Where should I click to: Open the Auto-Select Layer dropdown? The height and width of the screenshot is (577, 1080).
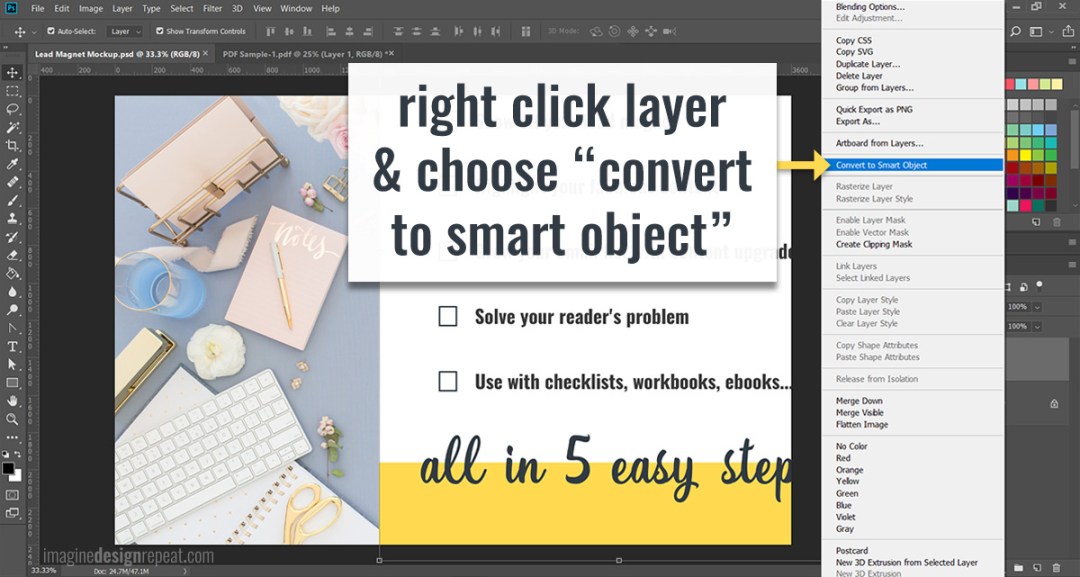pyautogui.click(x=125, y=32)
